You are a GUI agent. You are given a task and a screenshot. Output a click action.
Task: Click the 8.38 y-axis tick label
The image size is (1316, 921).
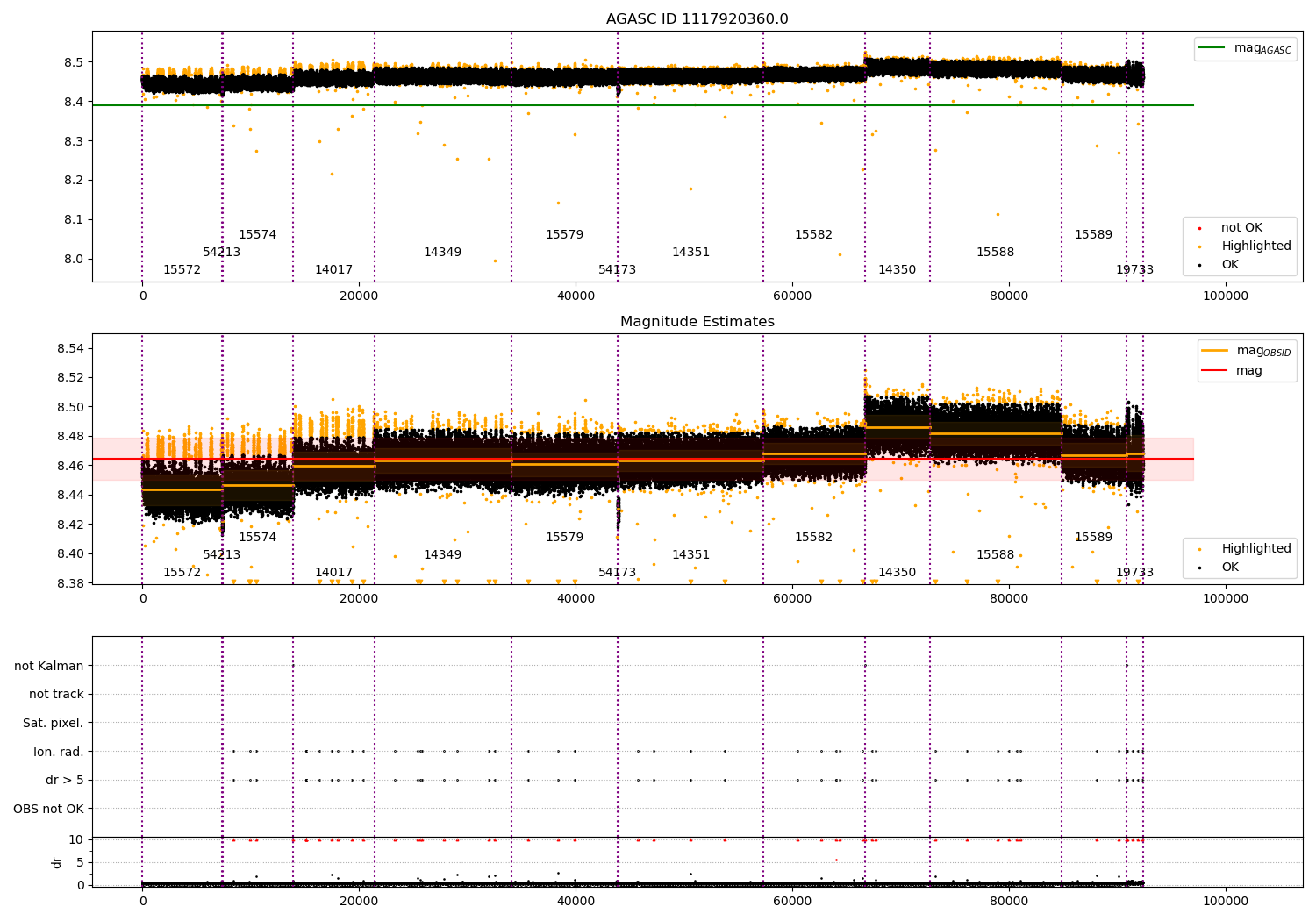(x=70, y=584)
